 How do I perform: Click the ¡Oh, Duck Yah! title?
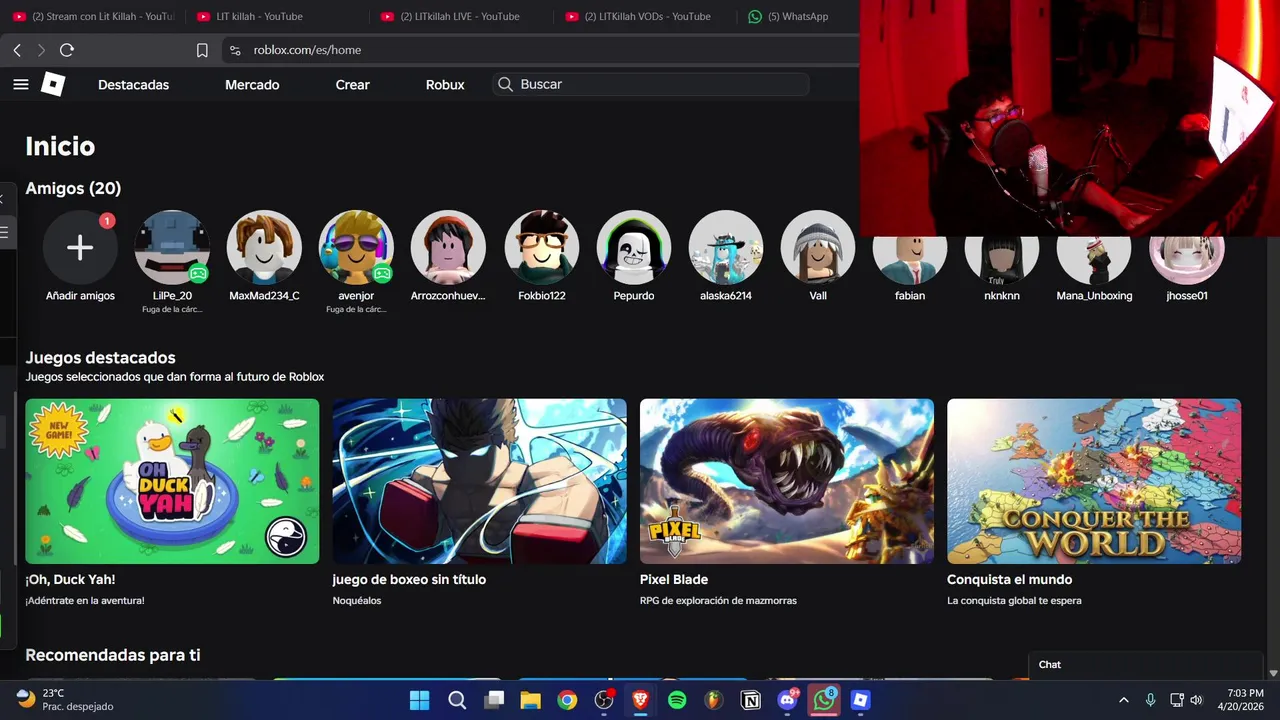point(70,579)
